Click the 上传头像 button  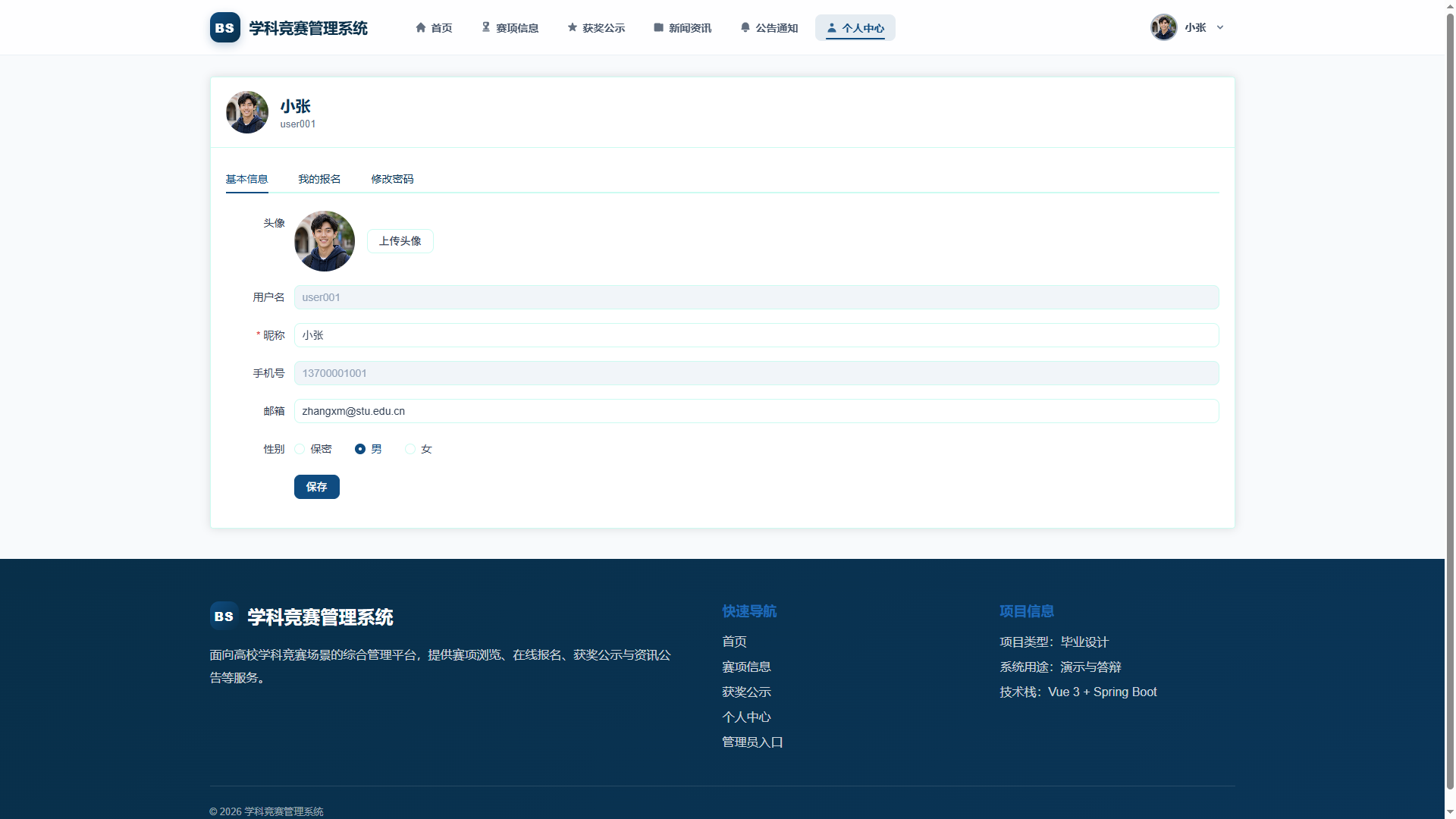(x=400, y=241)
